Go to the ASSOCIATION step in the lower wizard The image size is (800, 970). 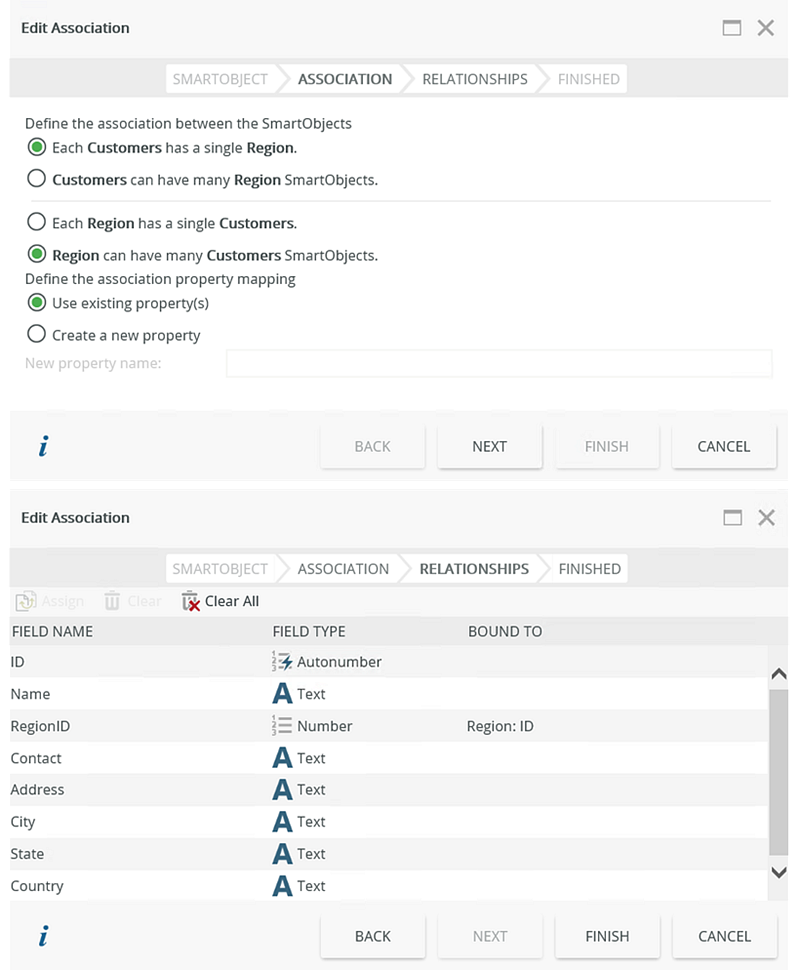343,569
